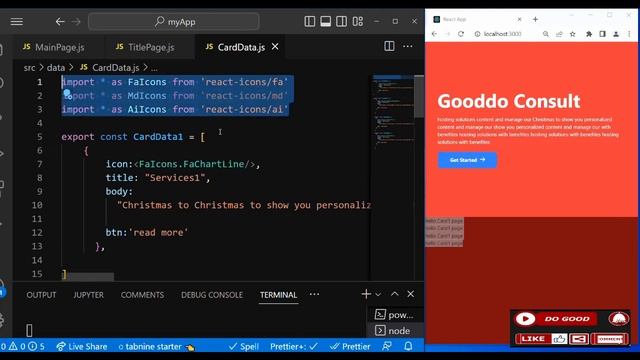
Task: Toggle the browser side panel icon
Action: pos(602,34)
